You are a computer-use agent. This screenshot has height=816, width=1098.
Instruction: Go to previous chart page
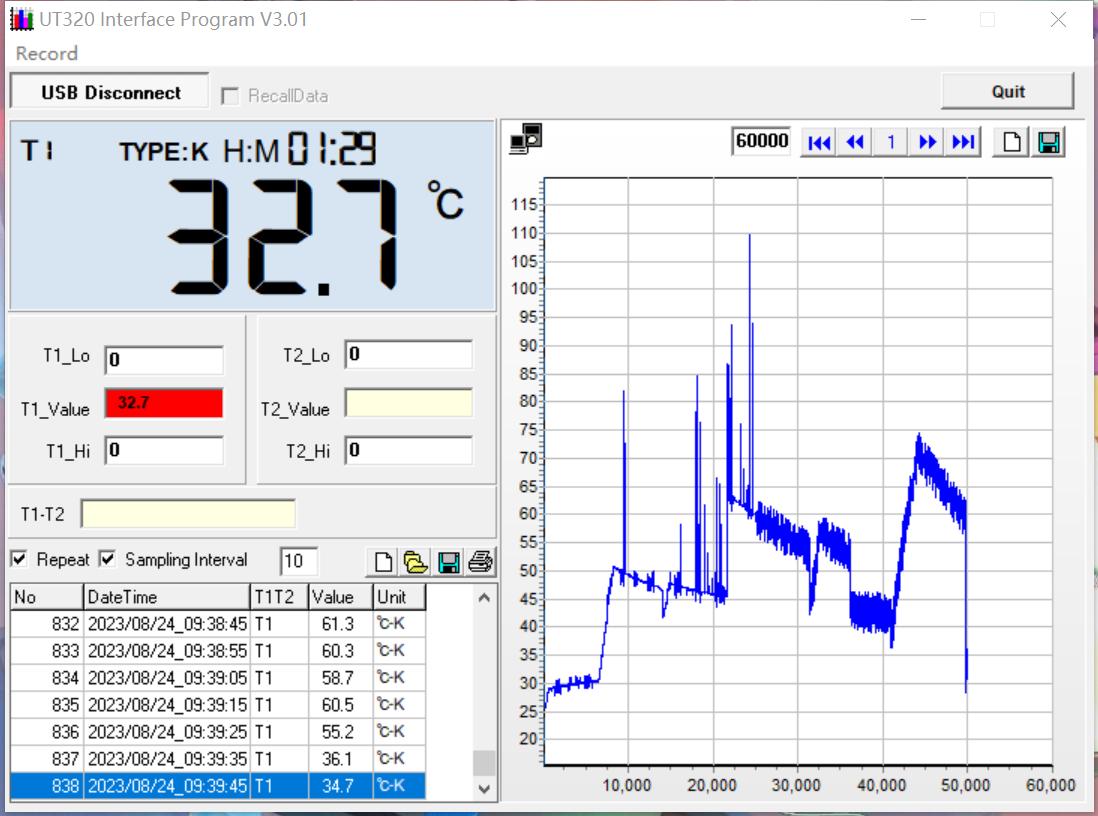855,142
